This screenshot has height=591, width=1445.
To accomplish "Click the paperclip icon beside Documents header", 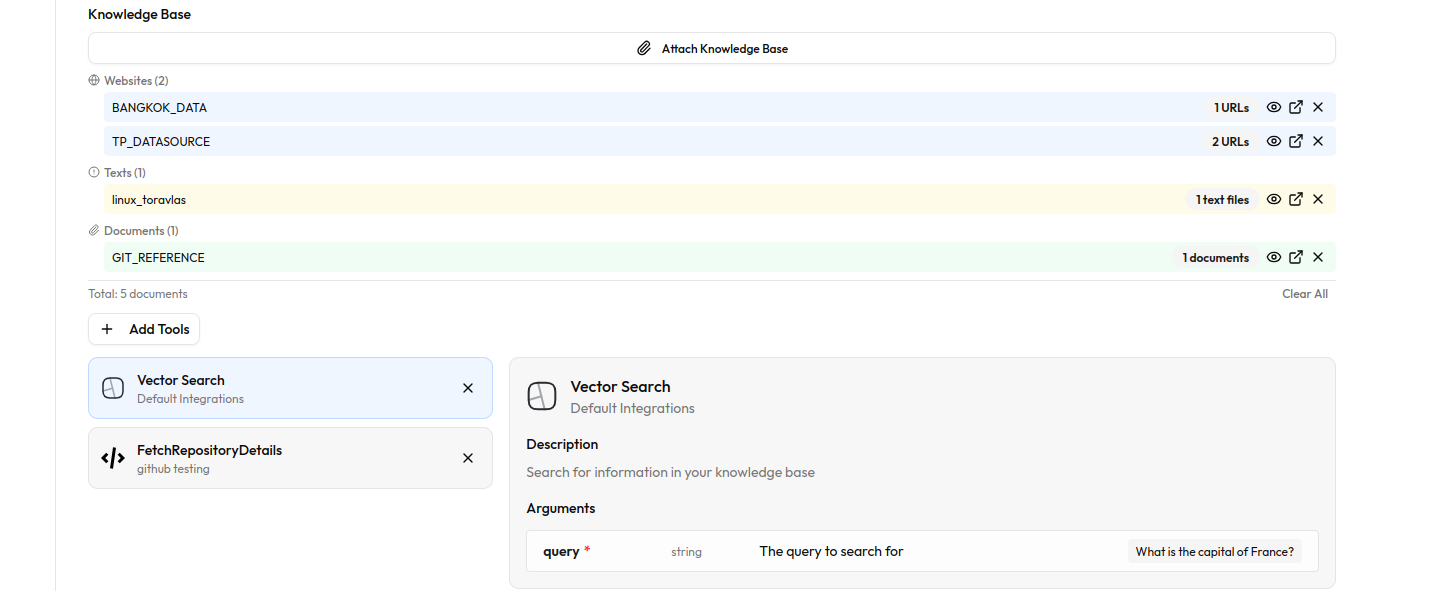I will point(93,230).
